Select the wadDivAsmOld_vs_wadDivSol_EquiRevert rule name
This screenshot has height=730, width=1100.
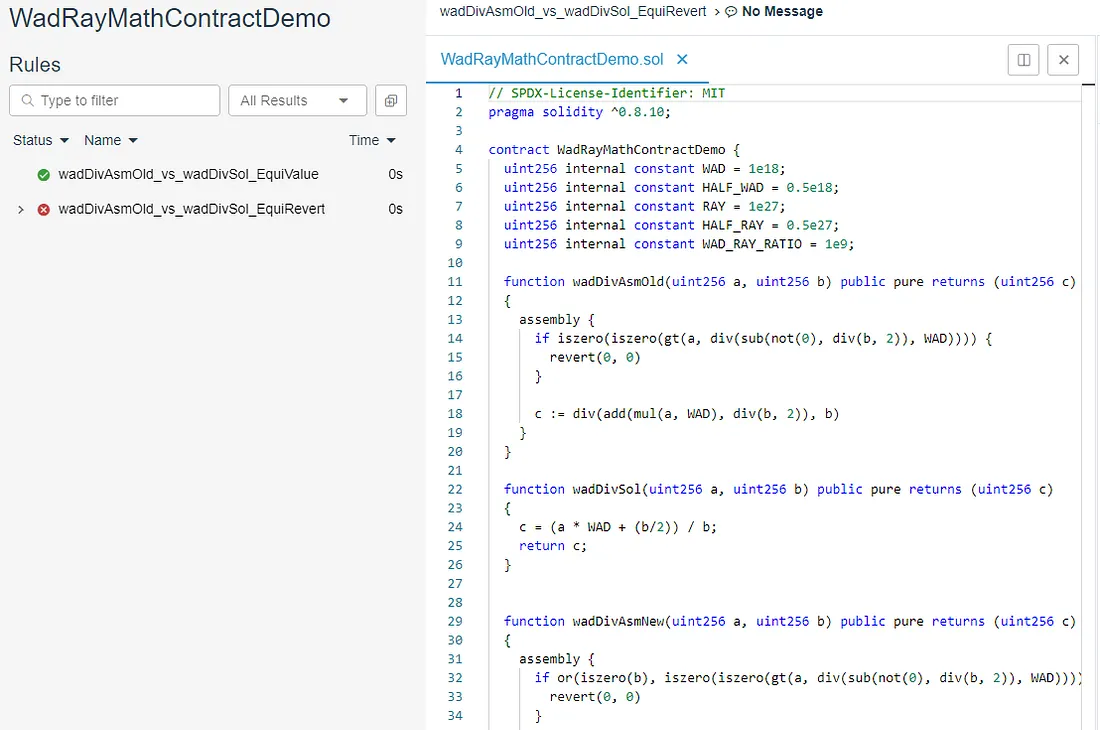coord(191,210)
